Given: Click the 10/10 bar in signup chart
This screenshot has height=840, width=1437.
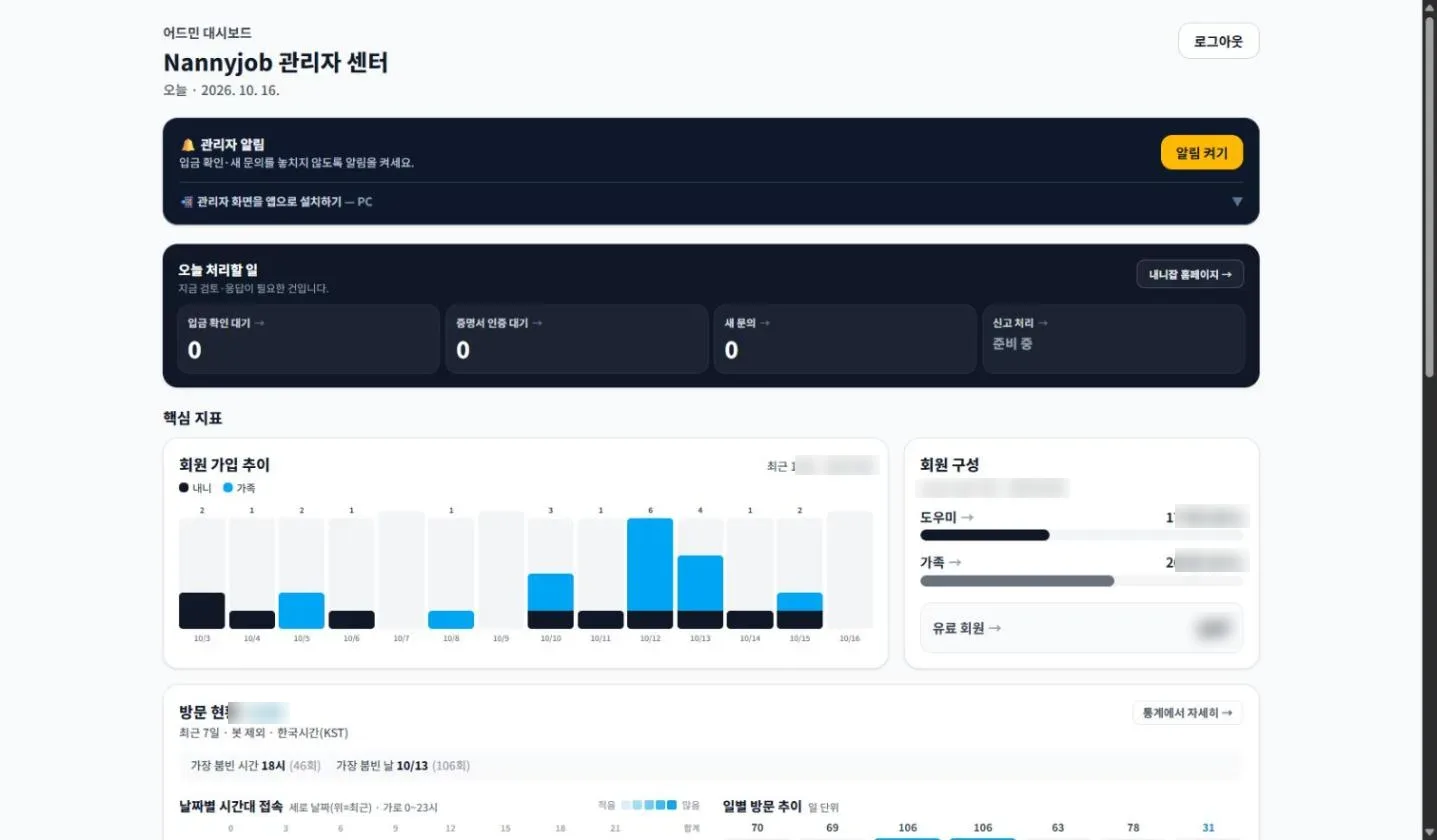Looking at the screenshot, I should tap(550, 601).
